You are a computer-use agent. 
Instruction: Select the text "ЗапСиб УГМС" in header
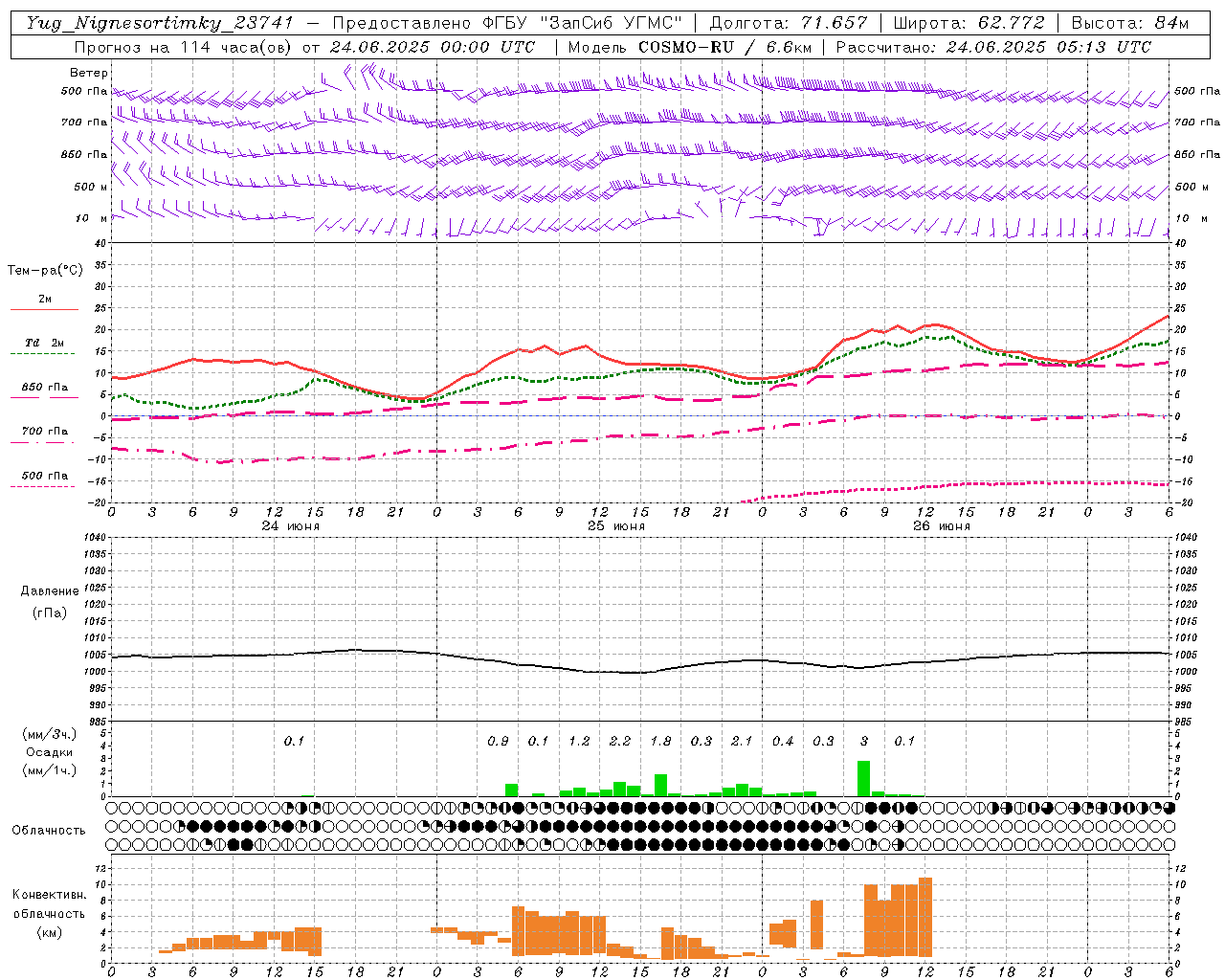[611, 23]
